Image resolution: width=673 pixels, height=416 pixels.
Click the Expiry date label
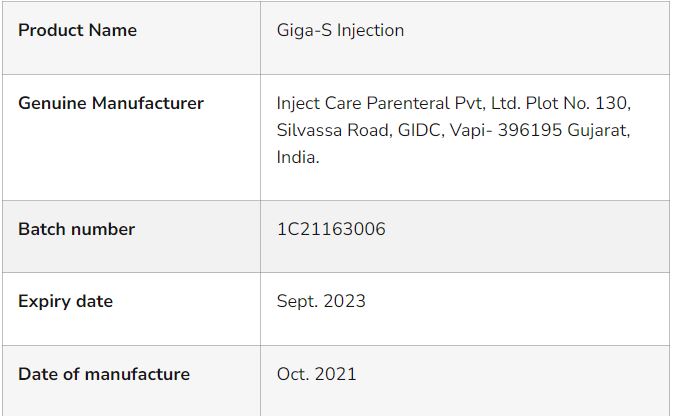(x=65, y=301)
